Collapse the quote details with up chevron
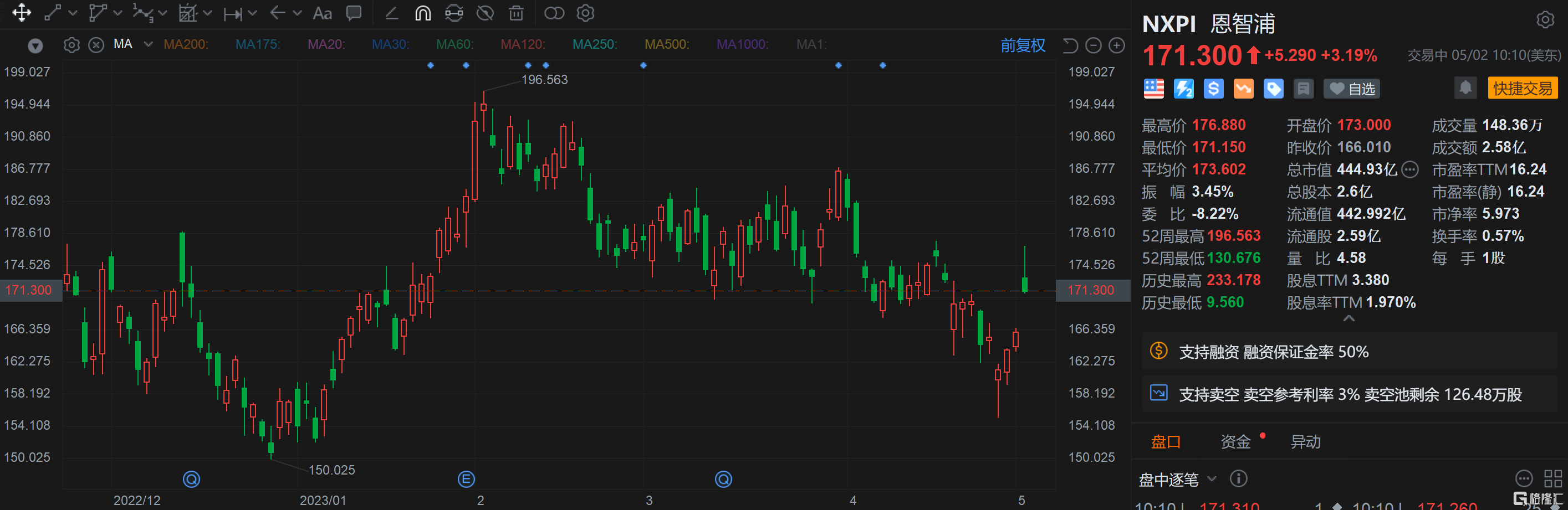The height and width of the screenshot is (510, 1568). [x=1349, y=318]
